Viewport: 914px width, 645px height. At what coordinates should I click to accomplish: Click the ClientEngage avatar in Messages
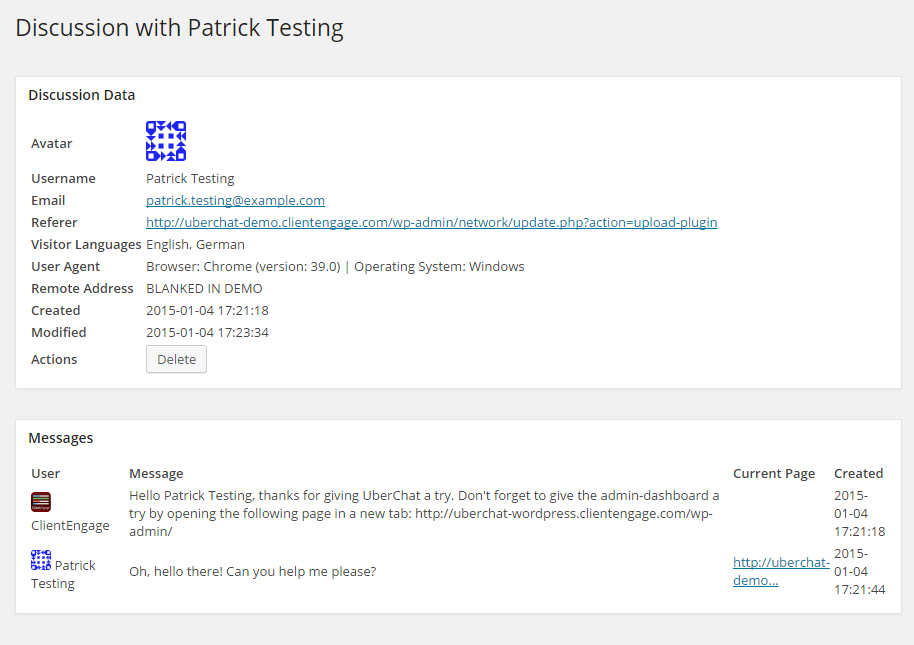tap(41, 502)
